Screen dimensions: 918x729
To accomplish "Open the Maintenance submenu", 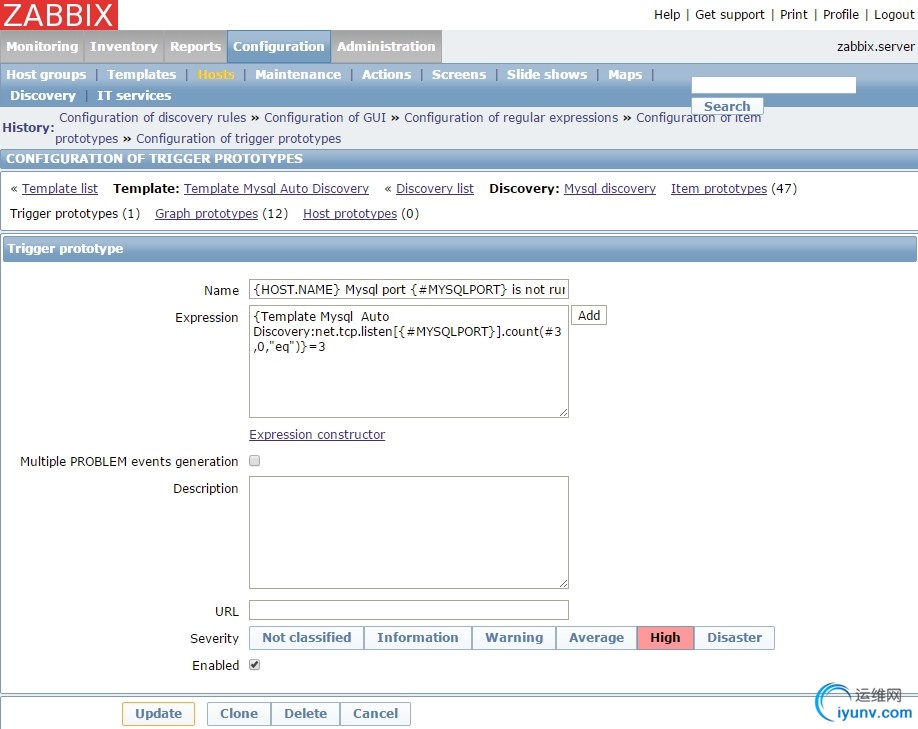I will [x=298, y=74].
